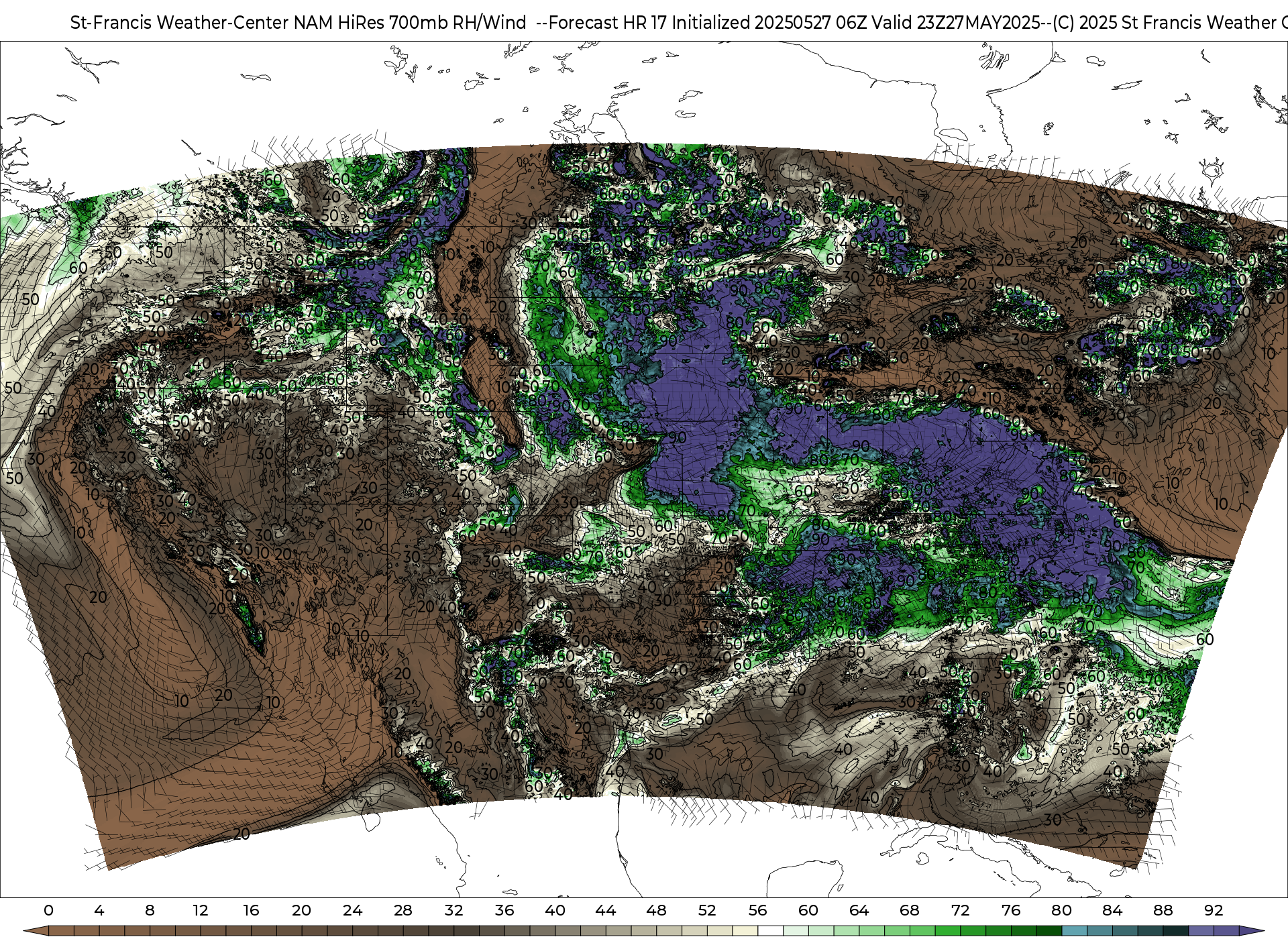1288x939 pixels.
Task: Select the colorbar tick label '76'
Action: tap(1011, 910)
